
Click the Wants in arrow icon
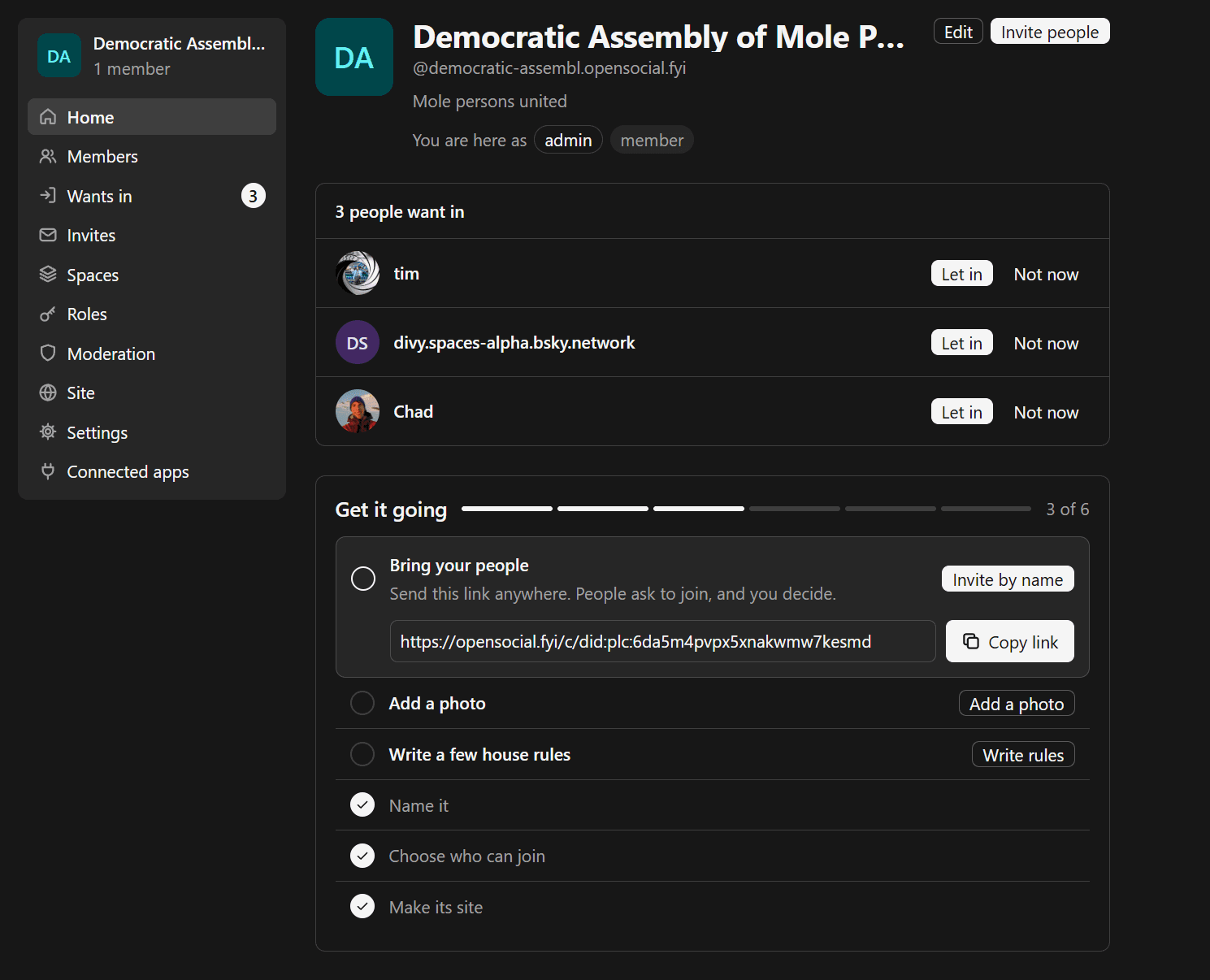pyautogui.click(x=48, y=196)
